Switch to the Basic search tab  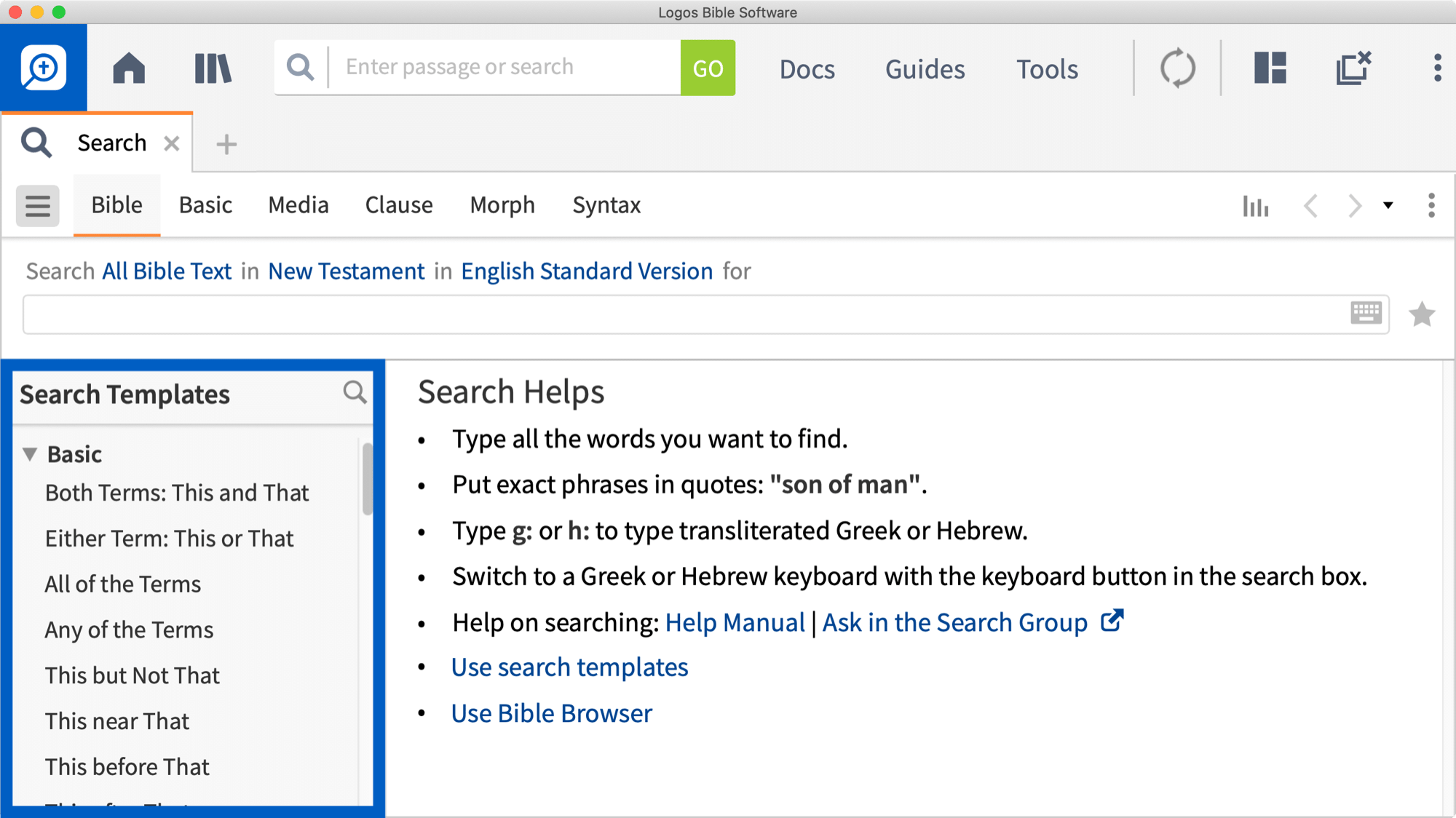click(205, 205)
